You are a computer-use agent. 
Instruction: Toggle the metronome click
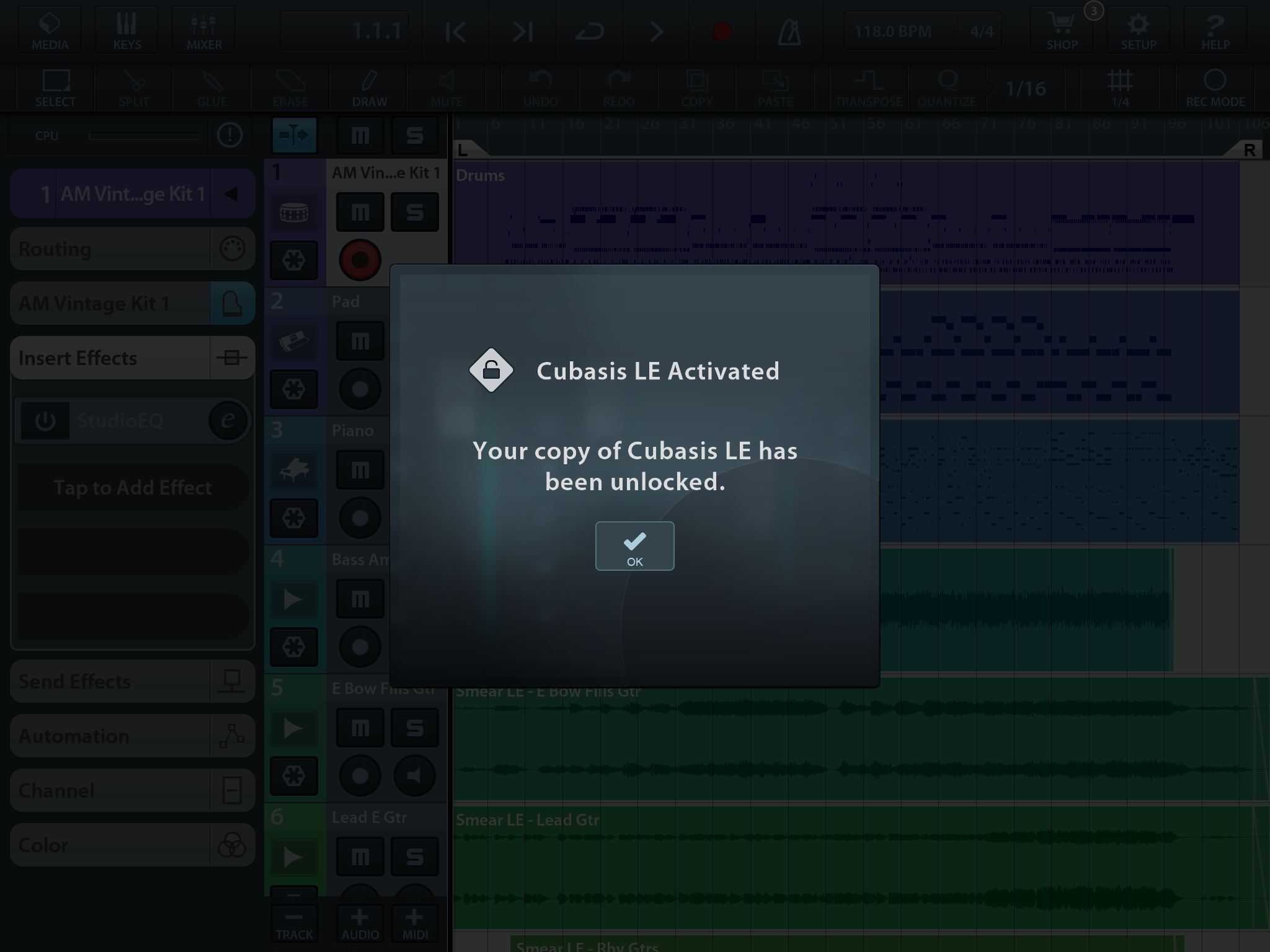(789, 31)
